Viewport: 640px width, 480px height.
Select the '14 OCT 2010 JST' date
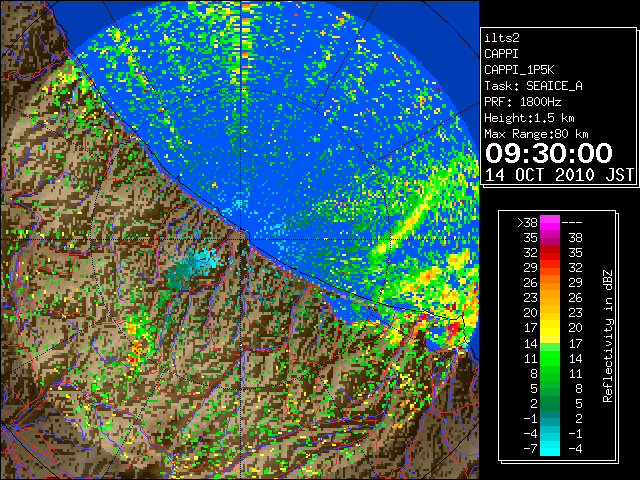[559, 175]
